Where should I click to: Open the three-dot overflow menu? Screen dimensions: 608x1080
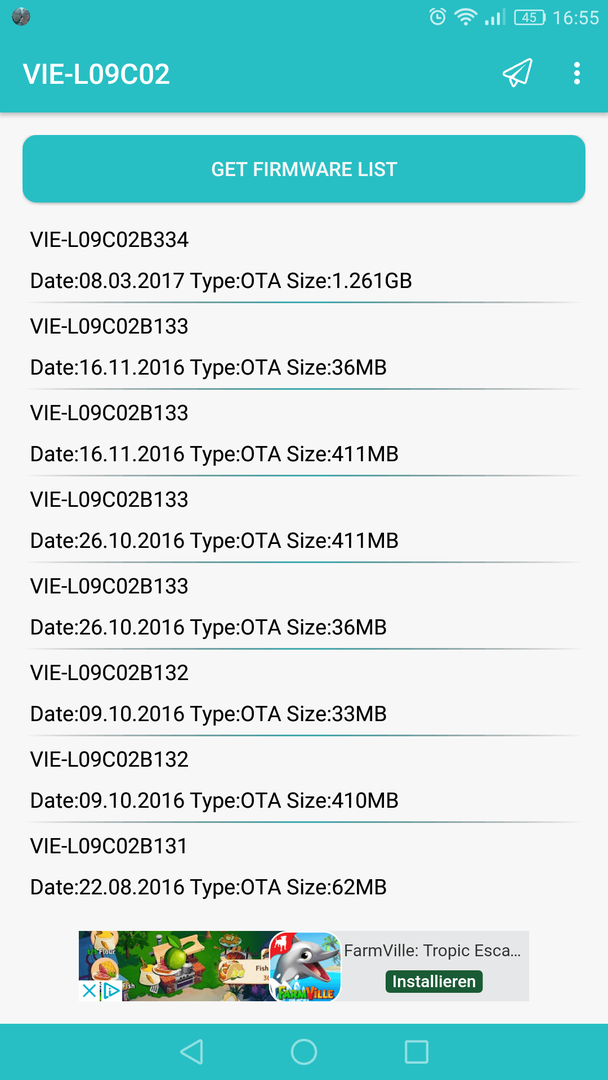577,73
